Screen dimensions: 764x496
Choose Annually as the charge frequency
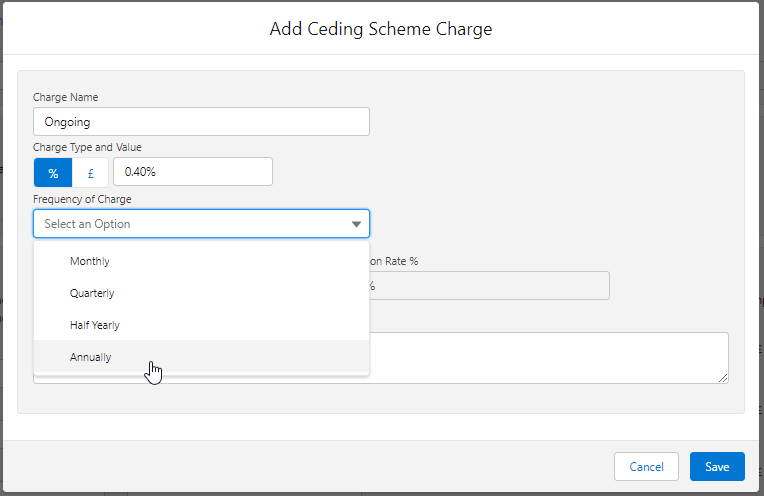[91, 357]
